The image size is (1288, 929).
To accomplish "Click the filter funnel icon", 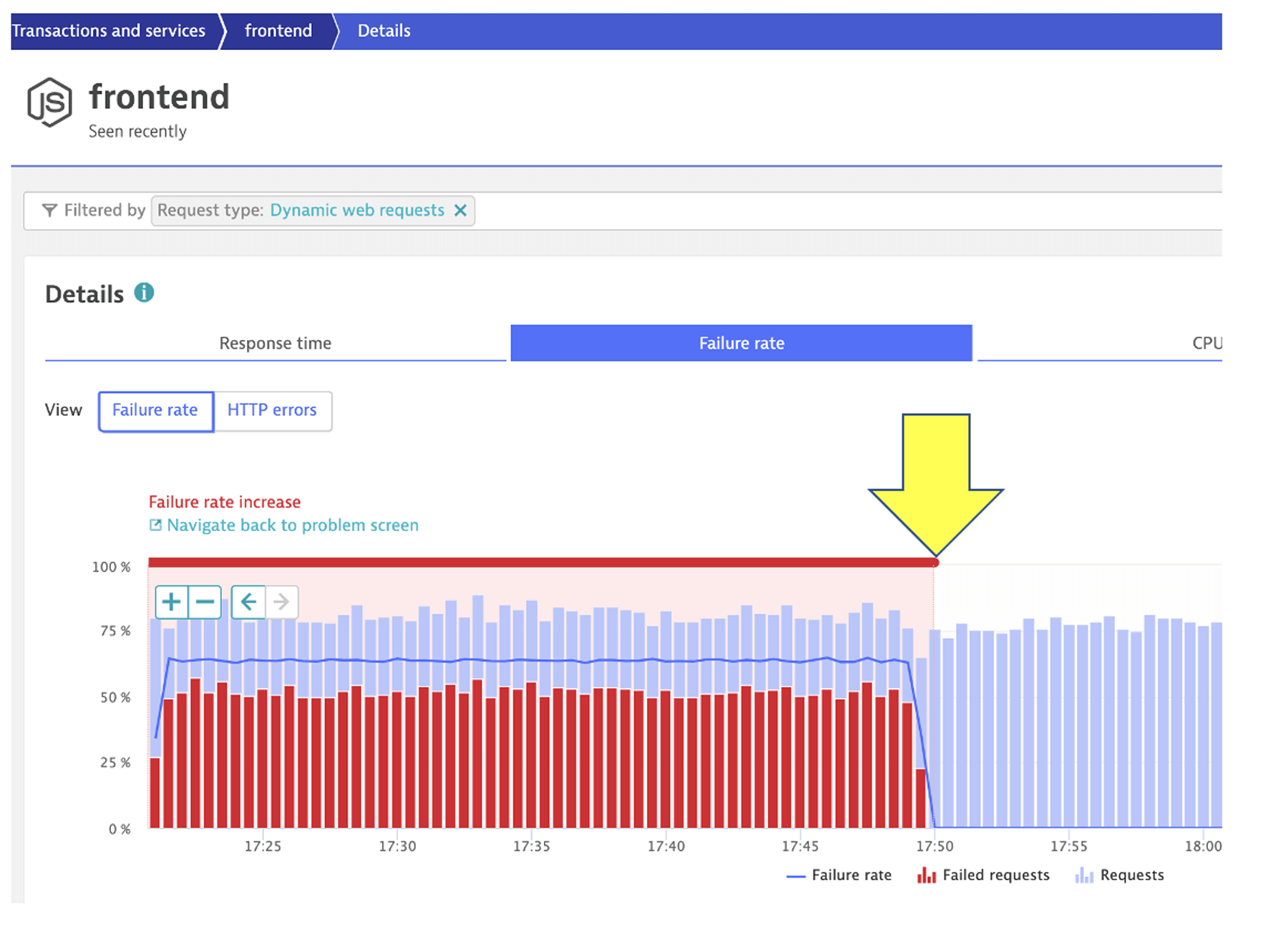I will coord(49,210).
